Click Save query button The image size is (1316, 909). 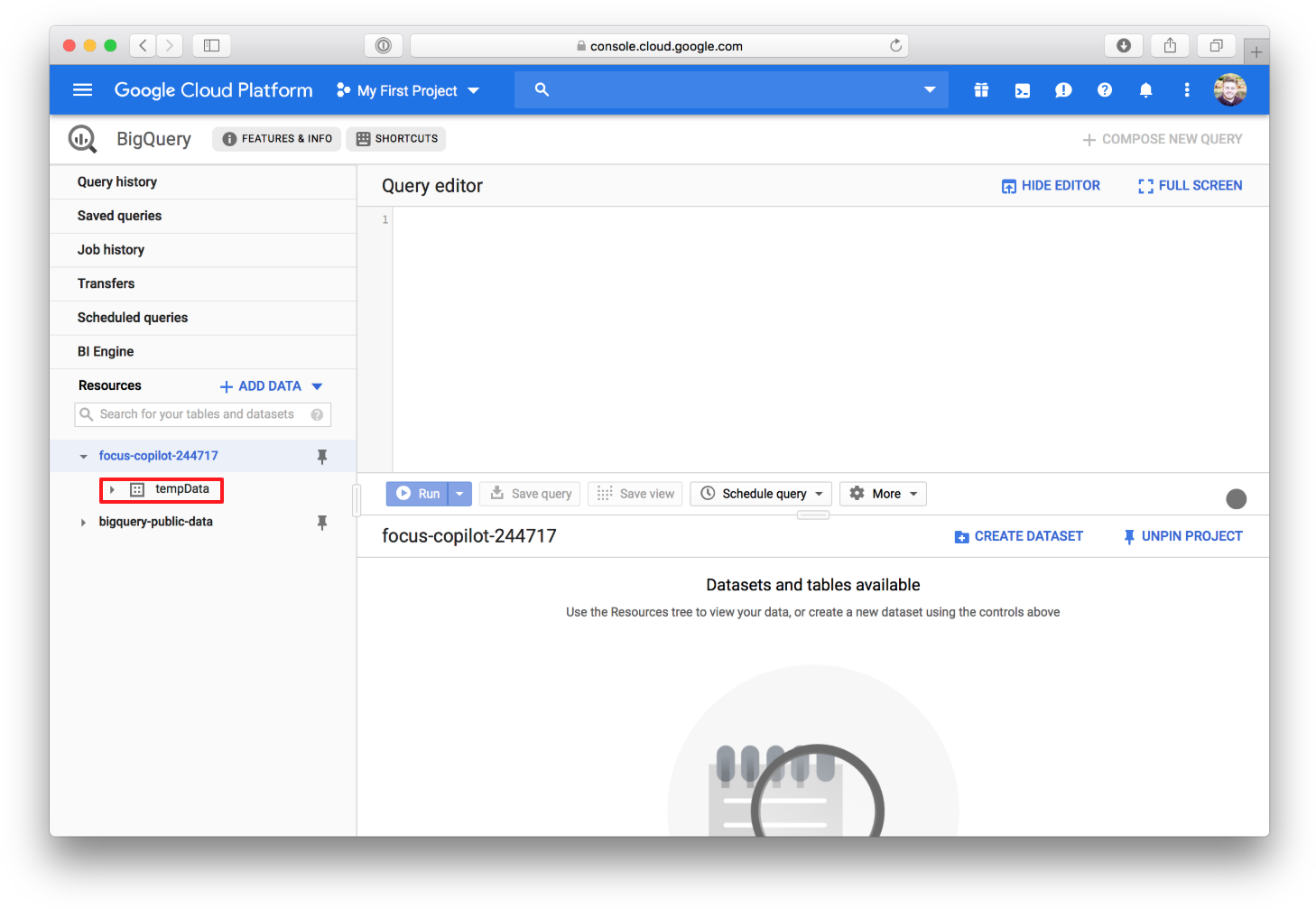531,494
